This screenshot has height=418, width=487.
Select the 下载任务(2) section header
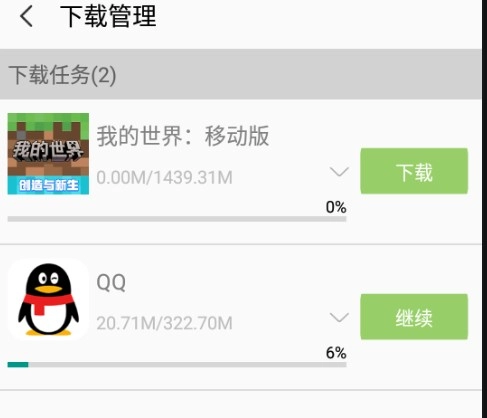[x=241, y=74]
